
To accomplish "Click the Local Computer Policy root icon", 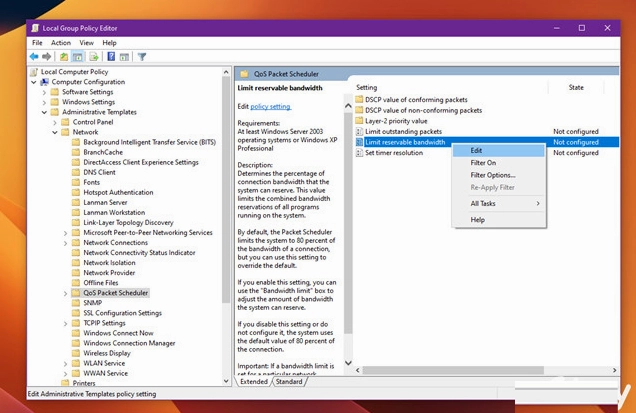I will 34,72.
